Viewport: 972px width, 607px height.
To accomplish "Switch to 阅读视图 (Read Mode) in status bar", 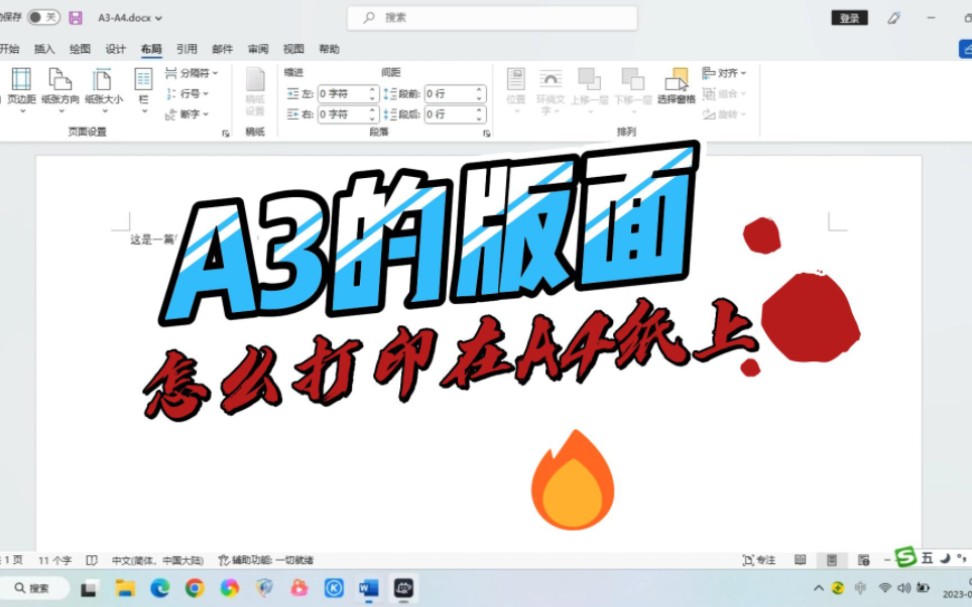I will [x=801, y=559].
